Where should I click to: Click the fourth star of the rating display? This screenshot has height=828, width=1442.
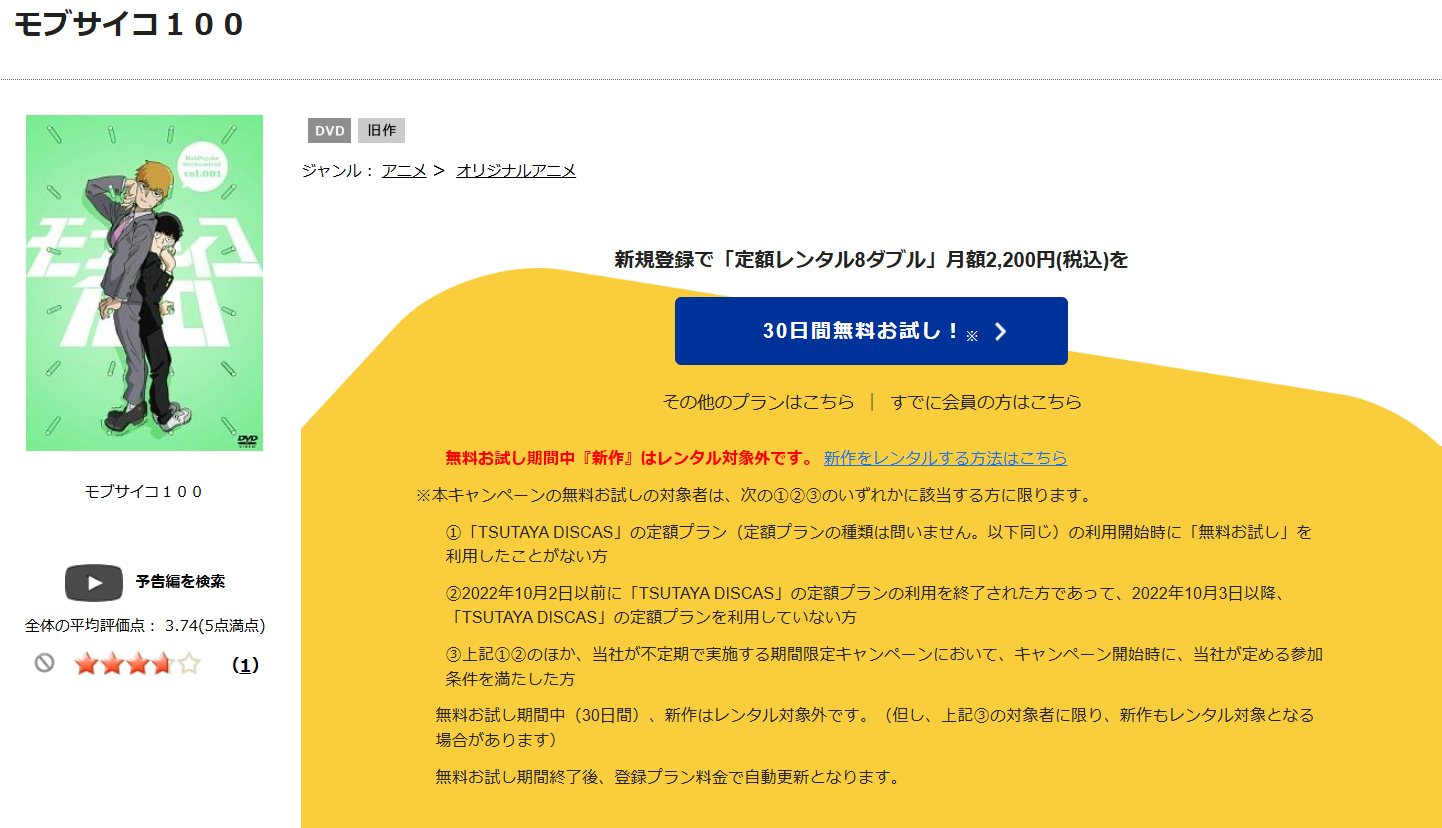164,662
